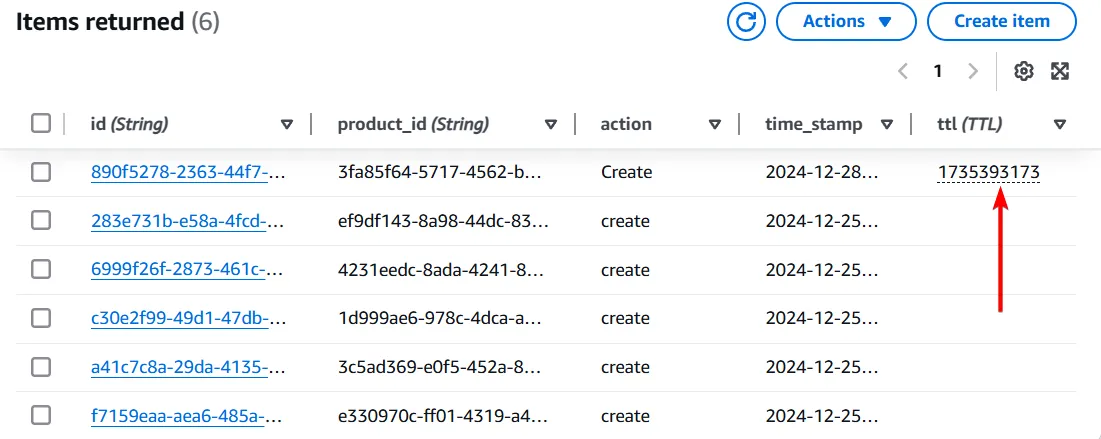
Task: Click the Create item button
Action: 1001,21
